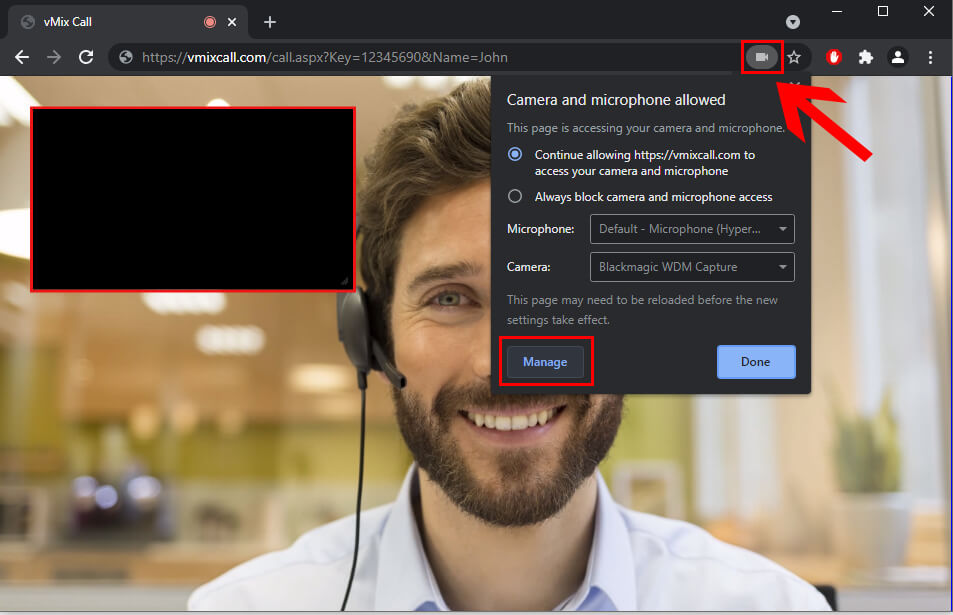Image resolution: width=953 pixels, height=615 pixels.
Task: Open a new tab with plus button
Action: [x=269, y=22]
